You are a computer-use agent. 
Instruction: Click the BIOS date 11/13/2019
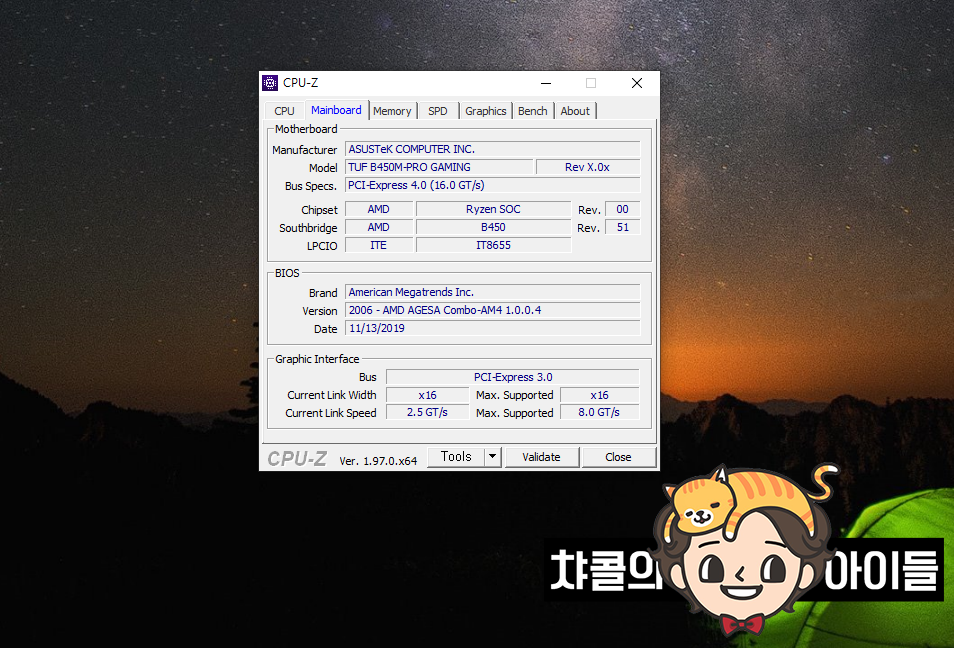click(493, 328)
